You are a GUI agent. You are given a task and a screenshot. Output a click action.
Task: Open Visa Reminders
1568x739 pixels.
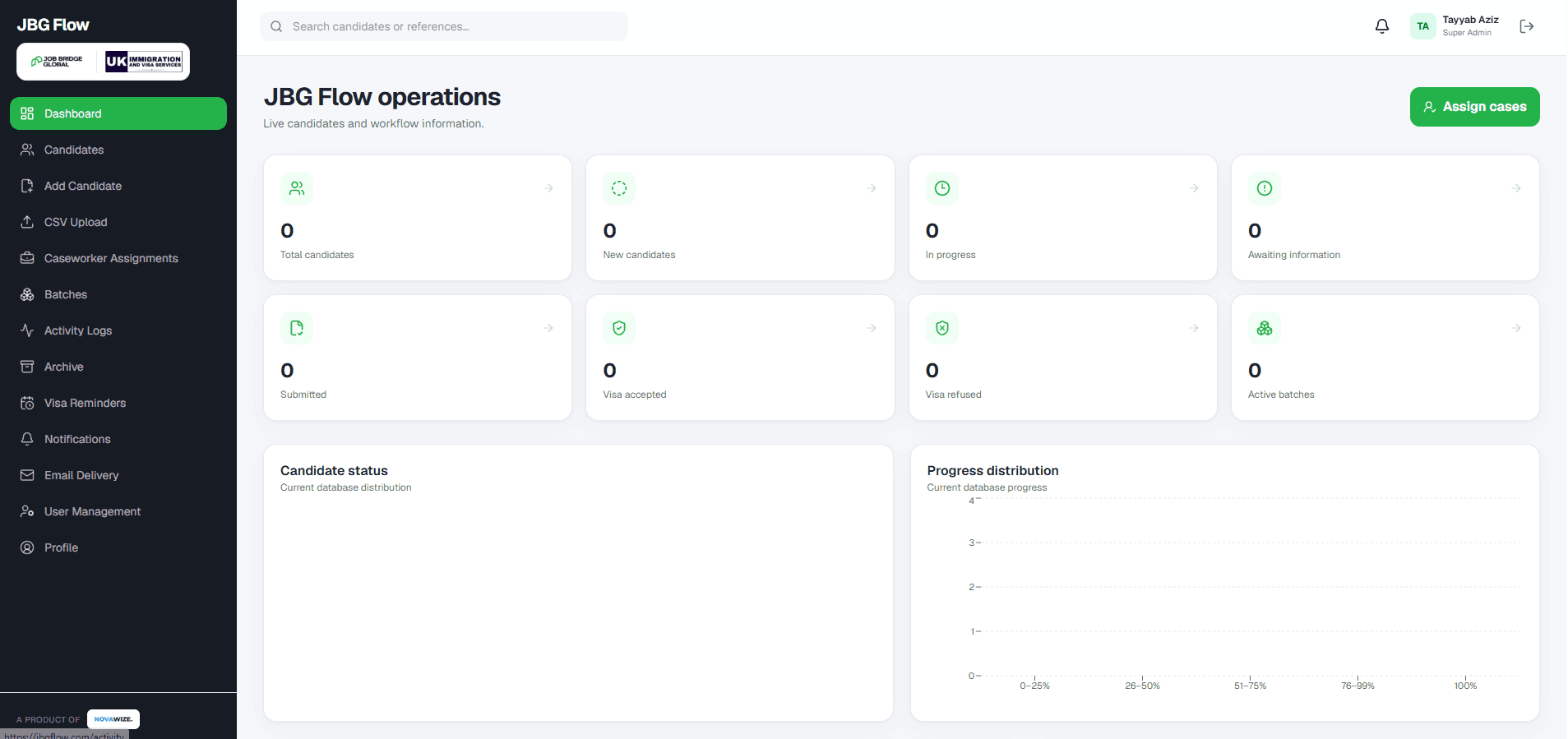tap(118, 403)
